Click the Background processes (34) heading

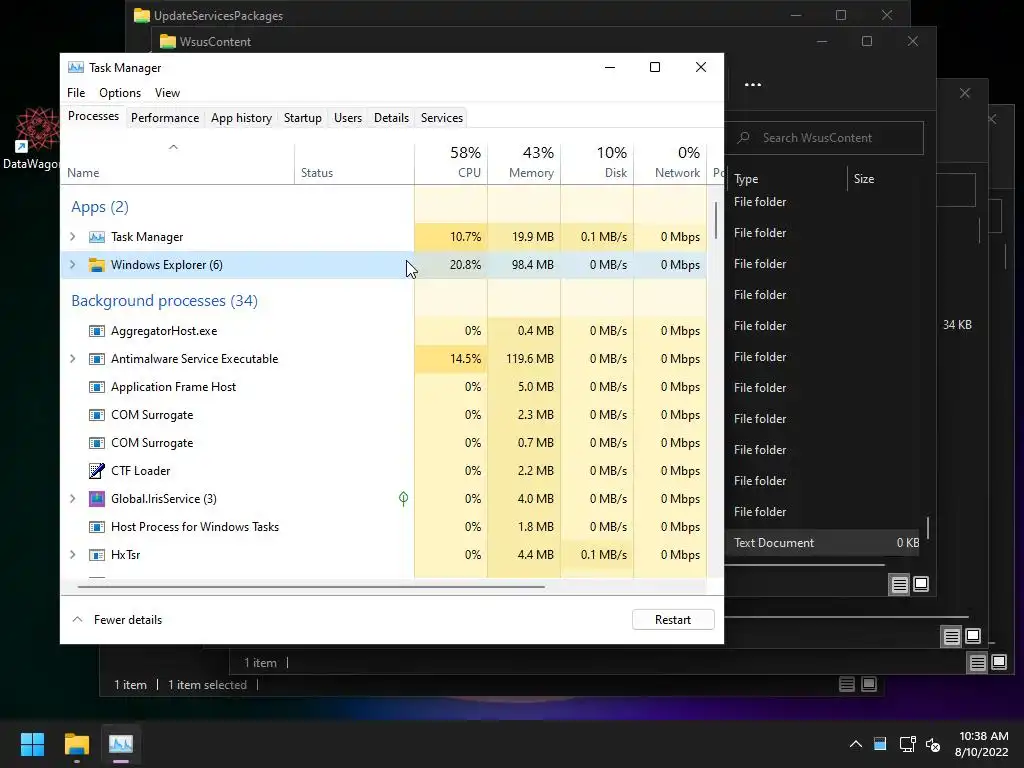[x=165, y=301]
